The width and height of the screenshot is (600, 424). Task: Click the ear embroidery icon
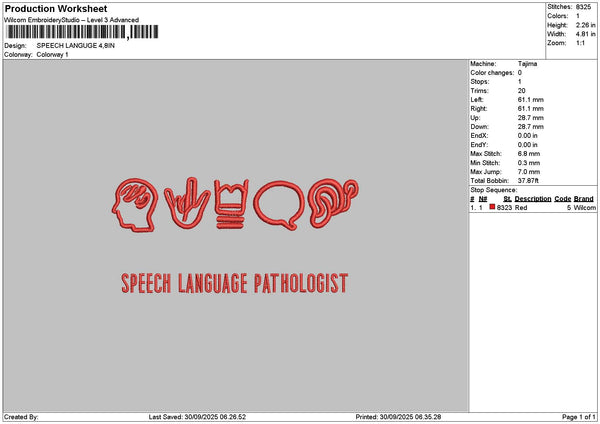pos(333,203)
